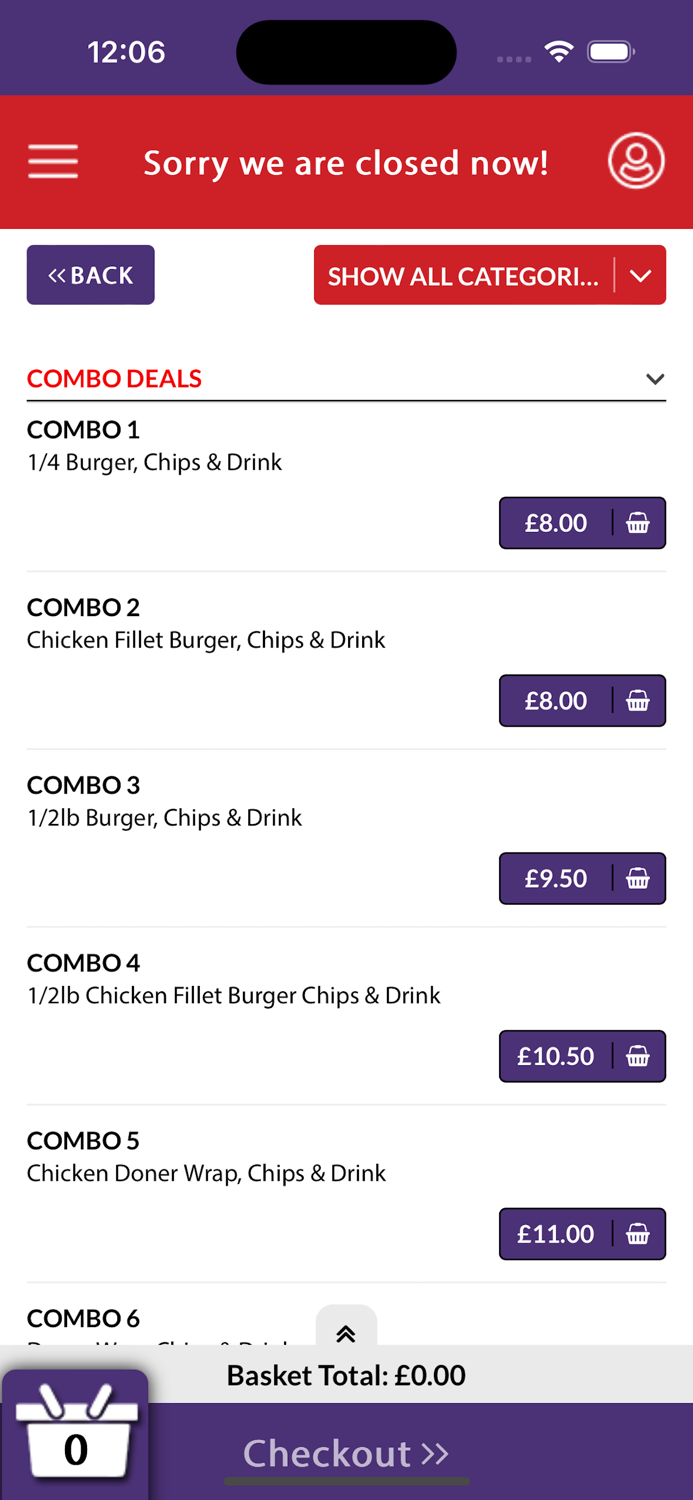This screenshot has height=1500, width=693.
Task: Tap the £8.00 price for COMBO 1
Action: (555, 522)
